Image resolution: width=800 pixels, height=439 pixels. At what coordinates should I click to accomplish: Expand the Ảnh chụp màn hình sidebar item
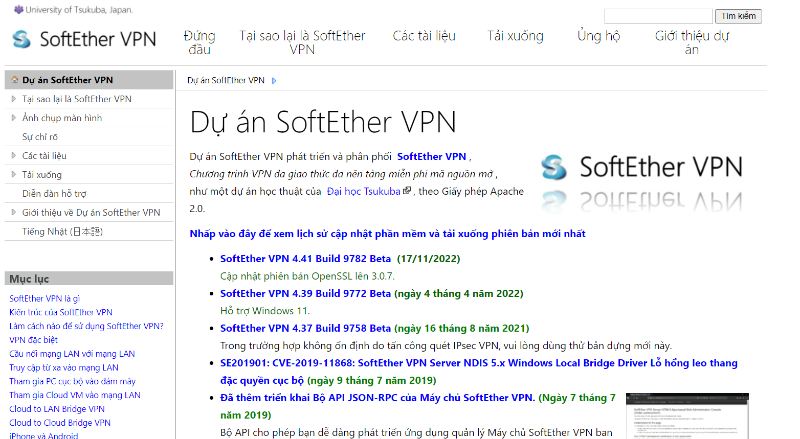pos(13,118)
